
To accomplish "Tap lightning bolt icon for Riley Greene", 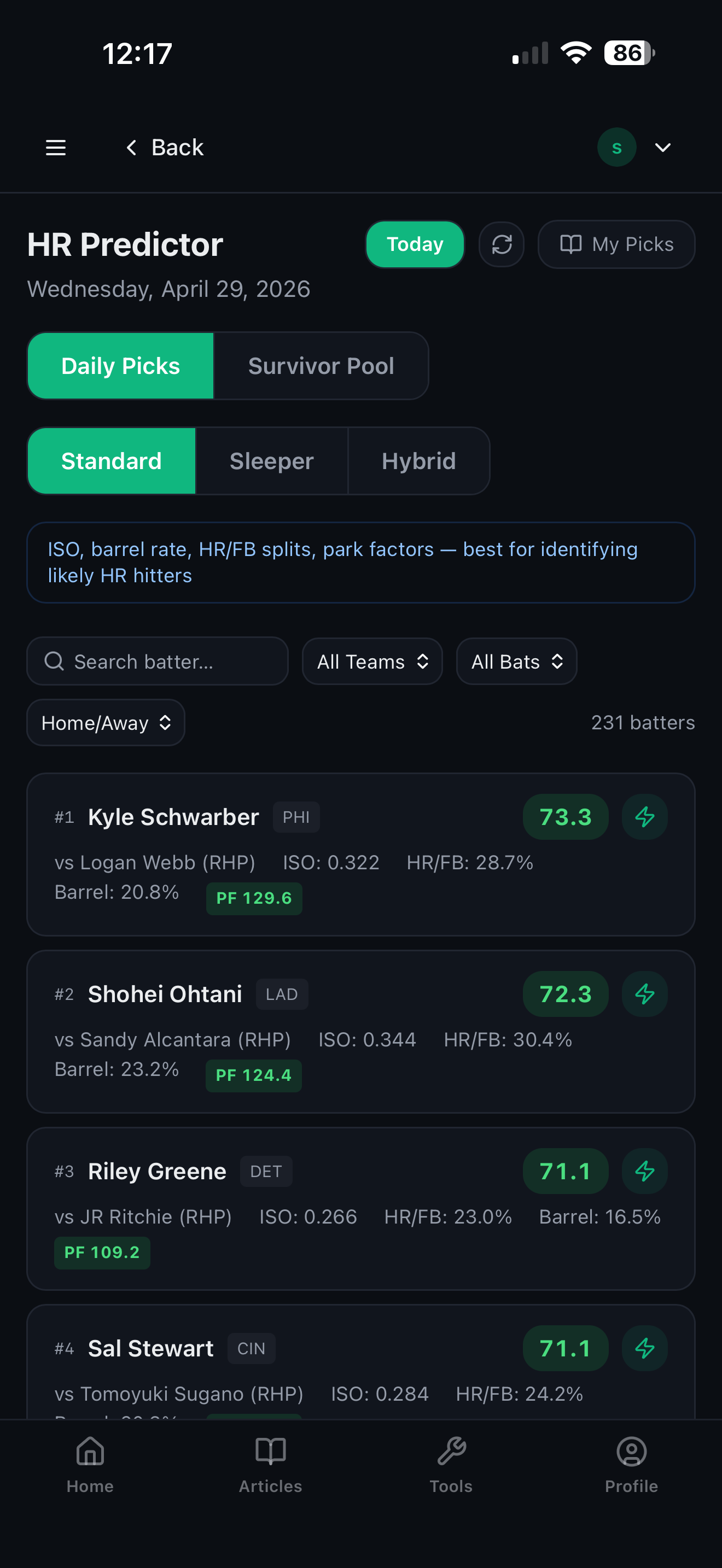I will pyautogui.click(x=645, y=1171).
